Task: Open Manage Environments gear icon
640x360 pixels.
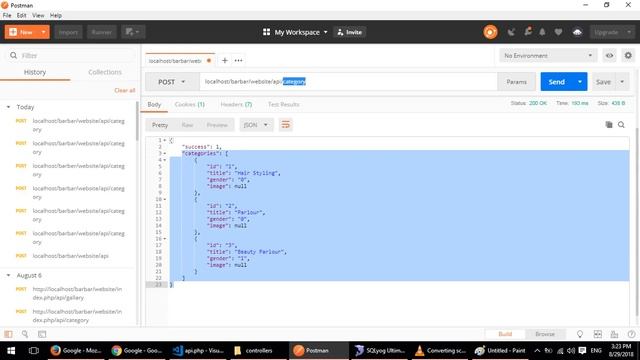Action: coord(628,56)
